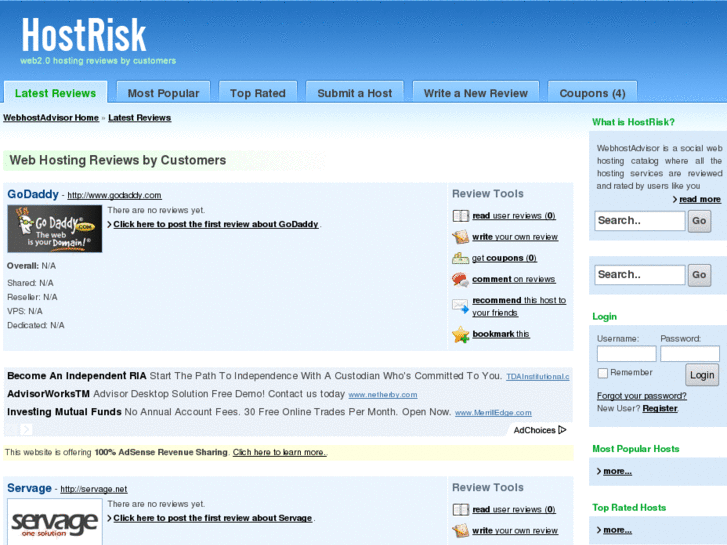
Task: Click AdvisorWorksTM ad title
Action: (48, 394)
